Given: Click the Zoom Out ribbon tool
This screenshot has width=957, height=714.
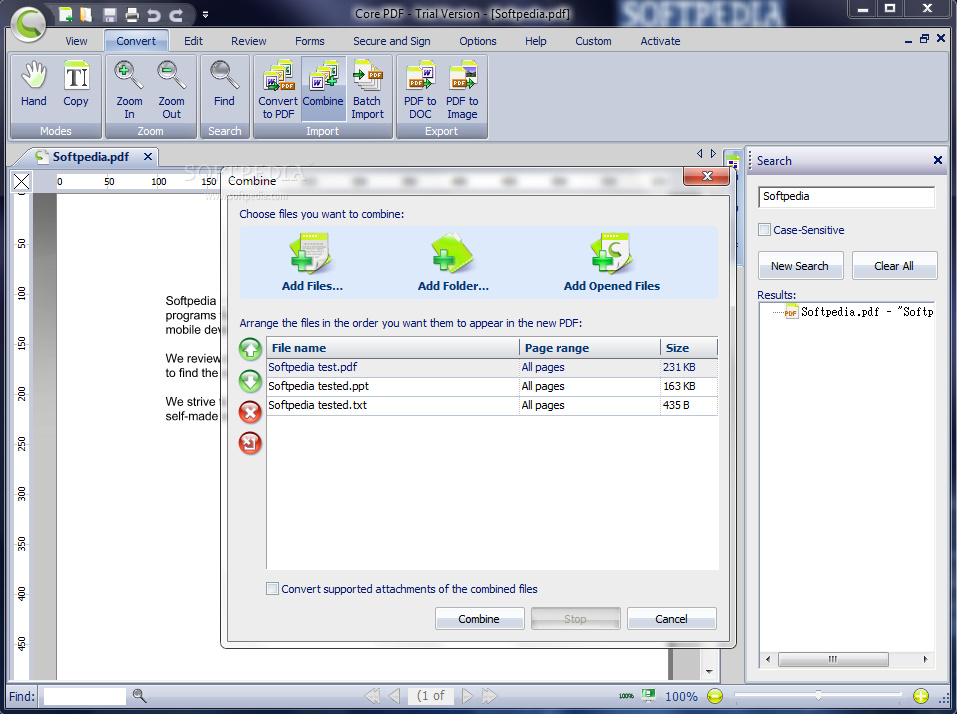Looking at the screenshot, I should click(x=171, y=90).
